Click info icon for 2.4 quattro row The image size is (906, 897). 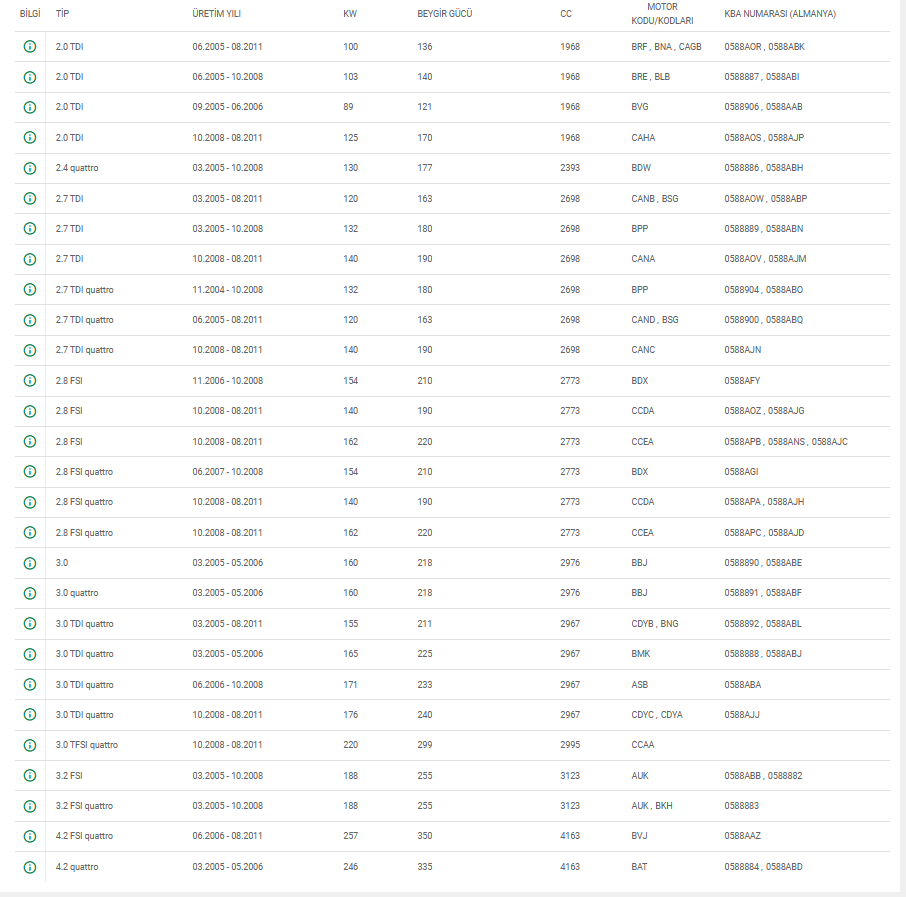(29, 168)
